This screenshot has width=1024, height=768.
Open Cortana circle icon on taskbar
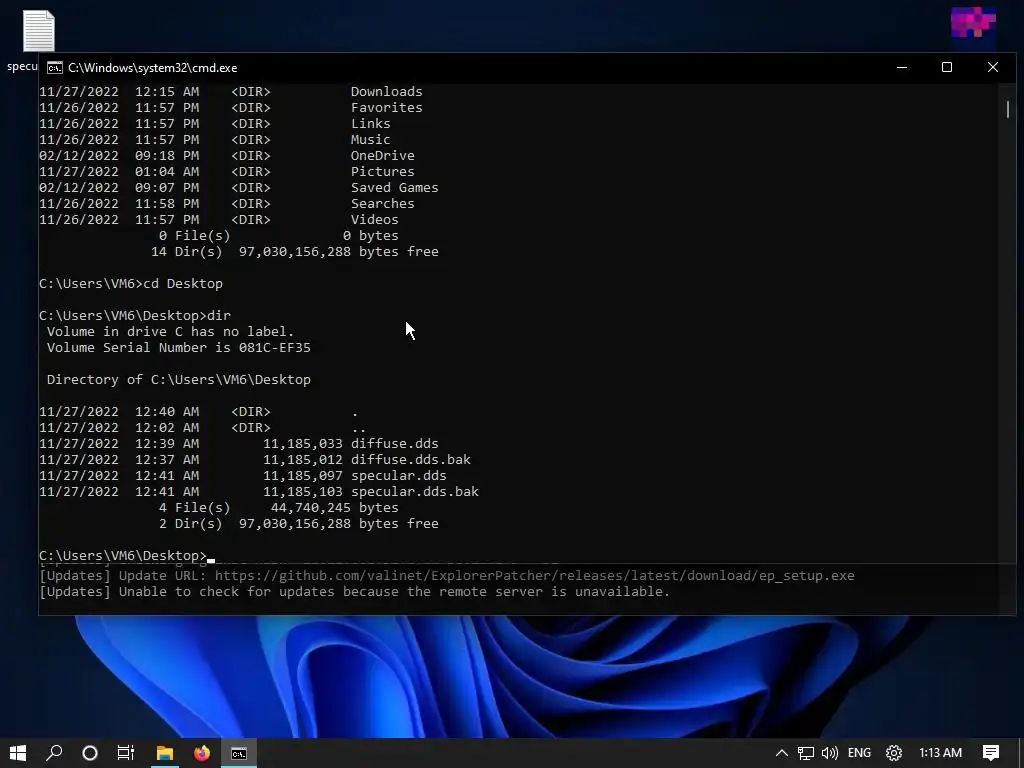click(x=90, y=753)
